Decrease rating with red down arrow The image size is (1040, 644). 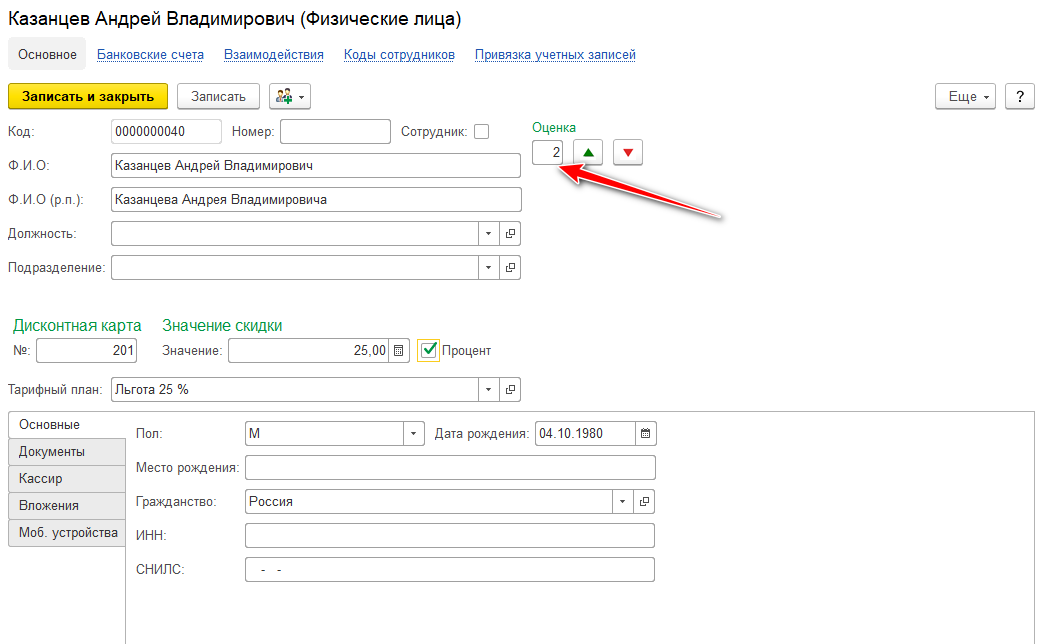click(627, 152)
